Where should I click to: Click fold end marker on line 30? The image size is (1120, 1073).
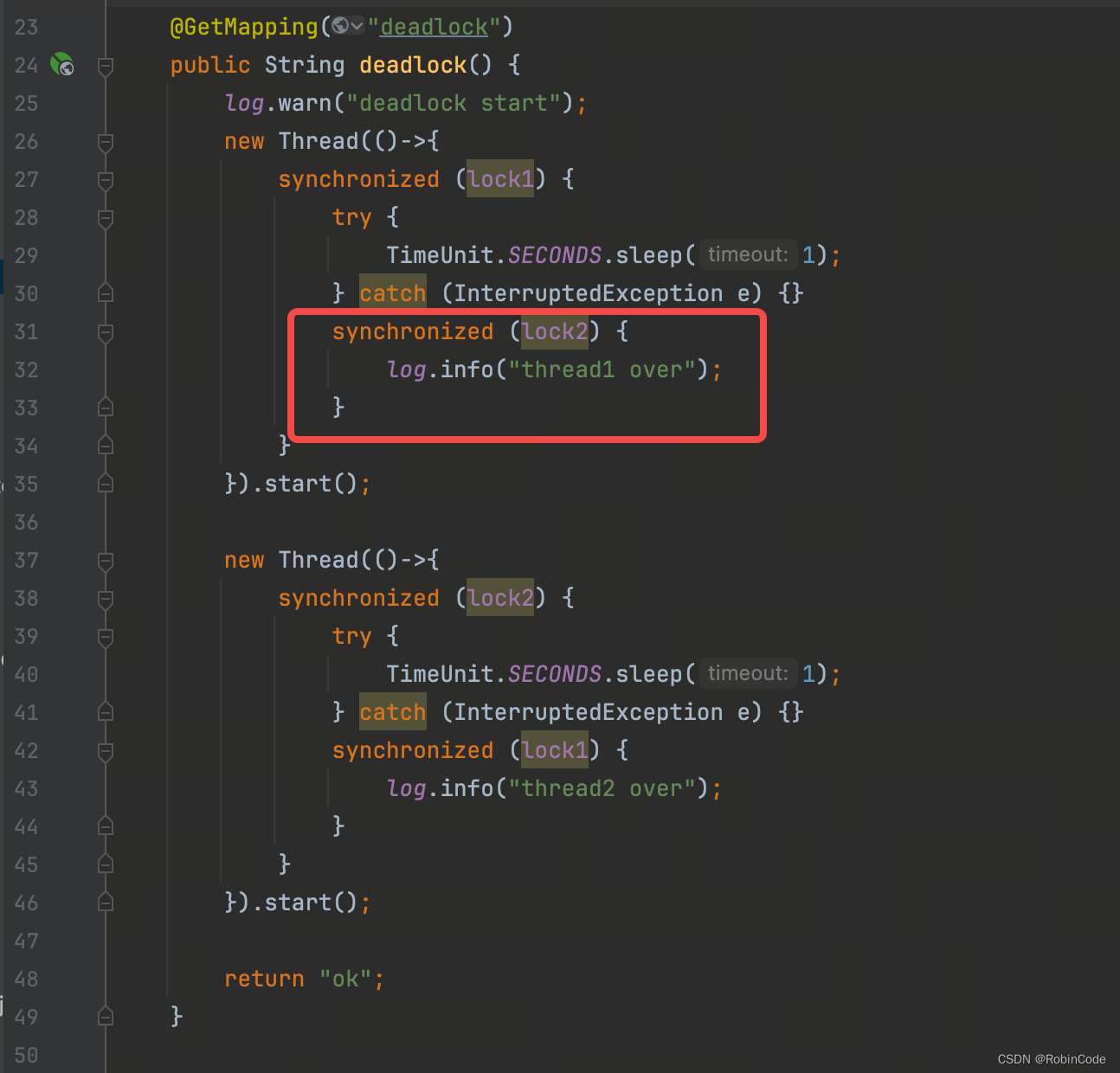(106, 293)
